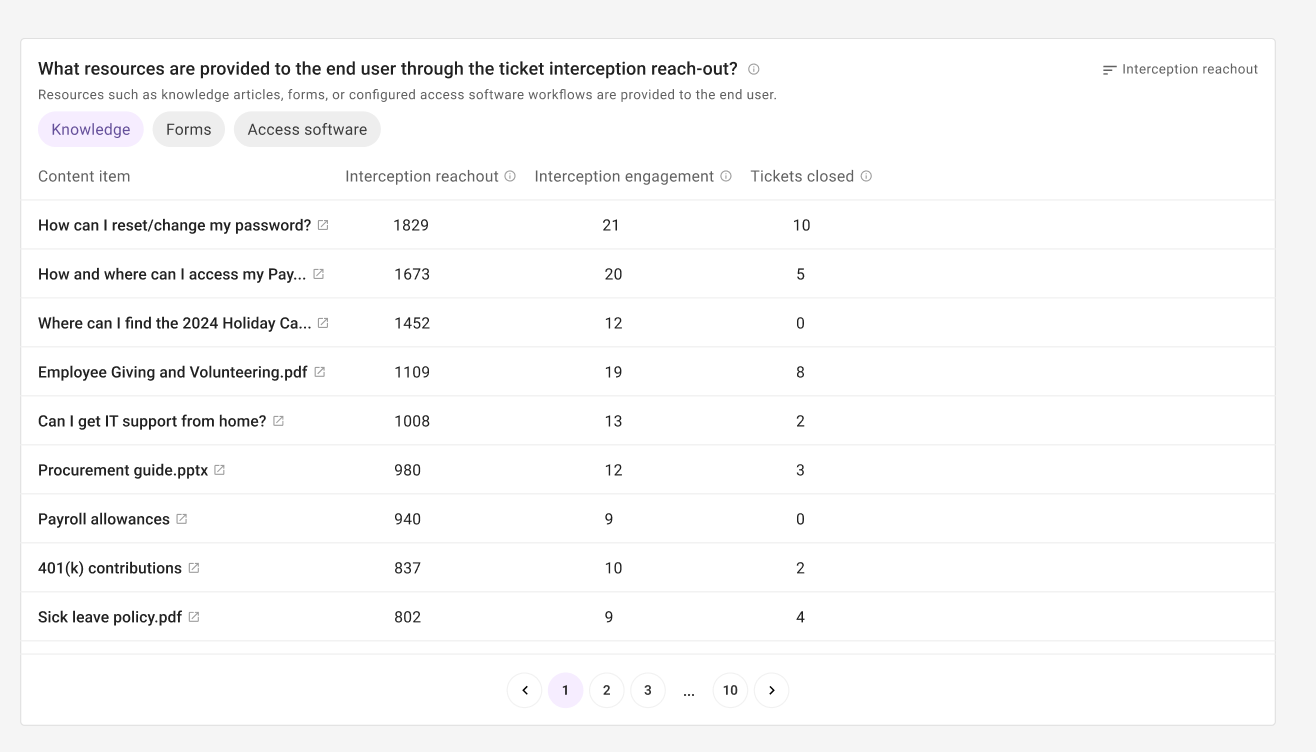
Task: Click info icon next to Interception engagement
Action: point(726,176)
